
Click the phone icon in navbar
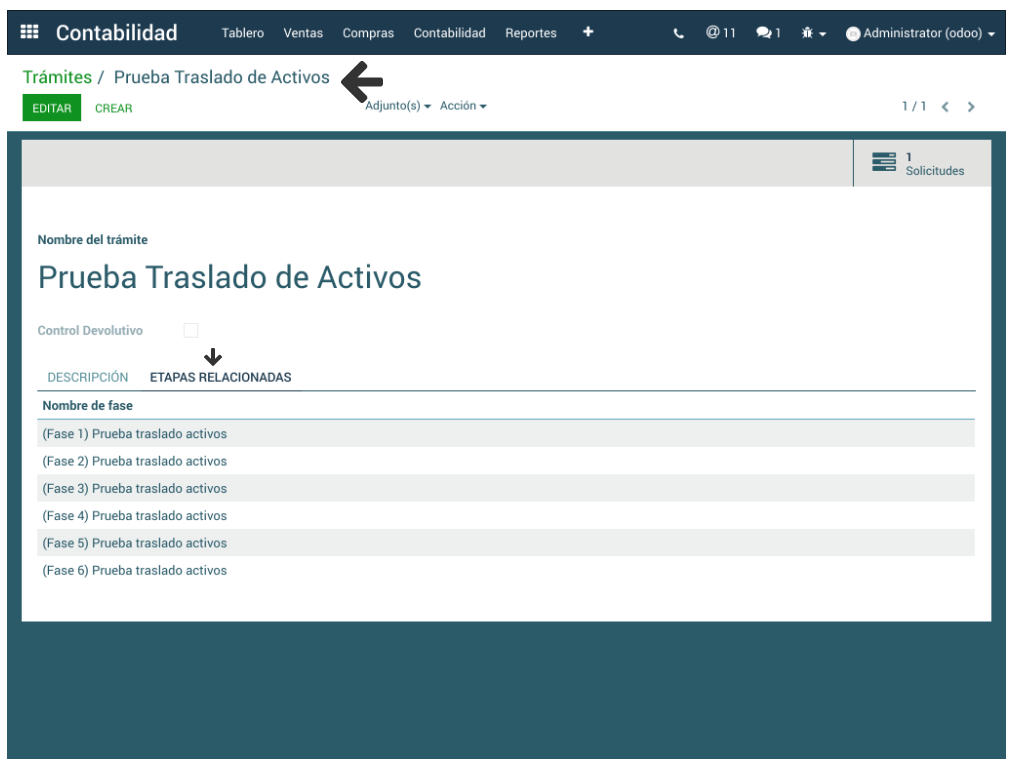[x=679, y=33]
